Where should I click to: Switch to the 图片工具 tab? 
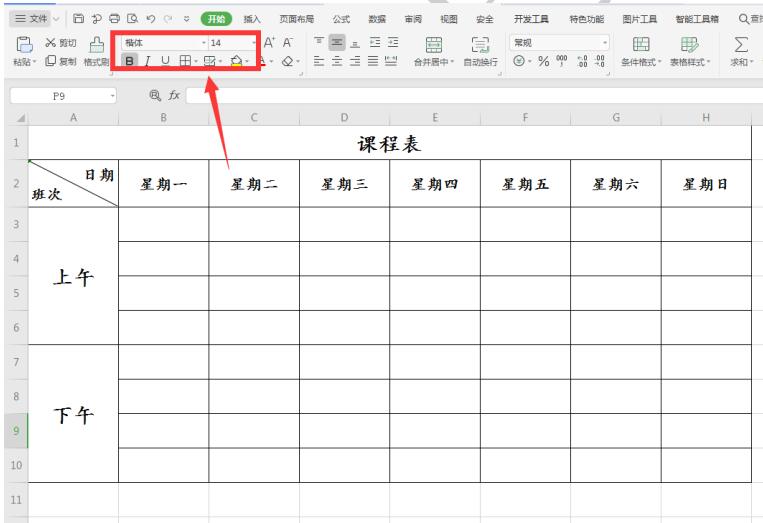(x=639, y=19)
